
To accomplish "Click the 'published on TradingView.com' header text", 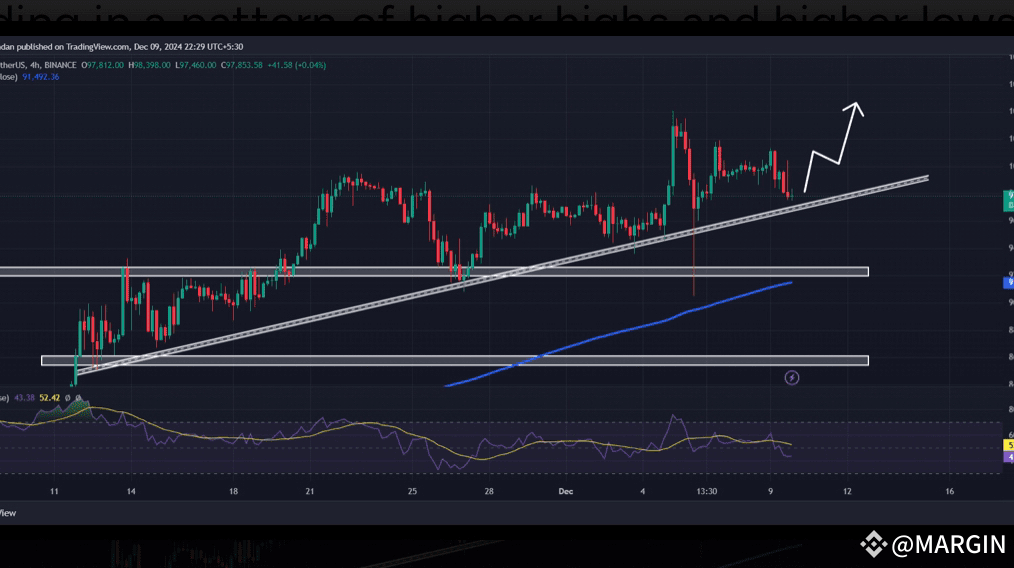I will [x=73, y=47].
